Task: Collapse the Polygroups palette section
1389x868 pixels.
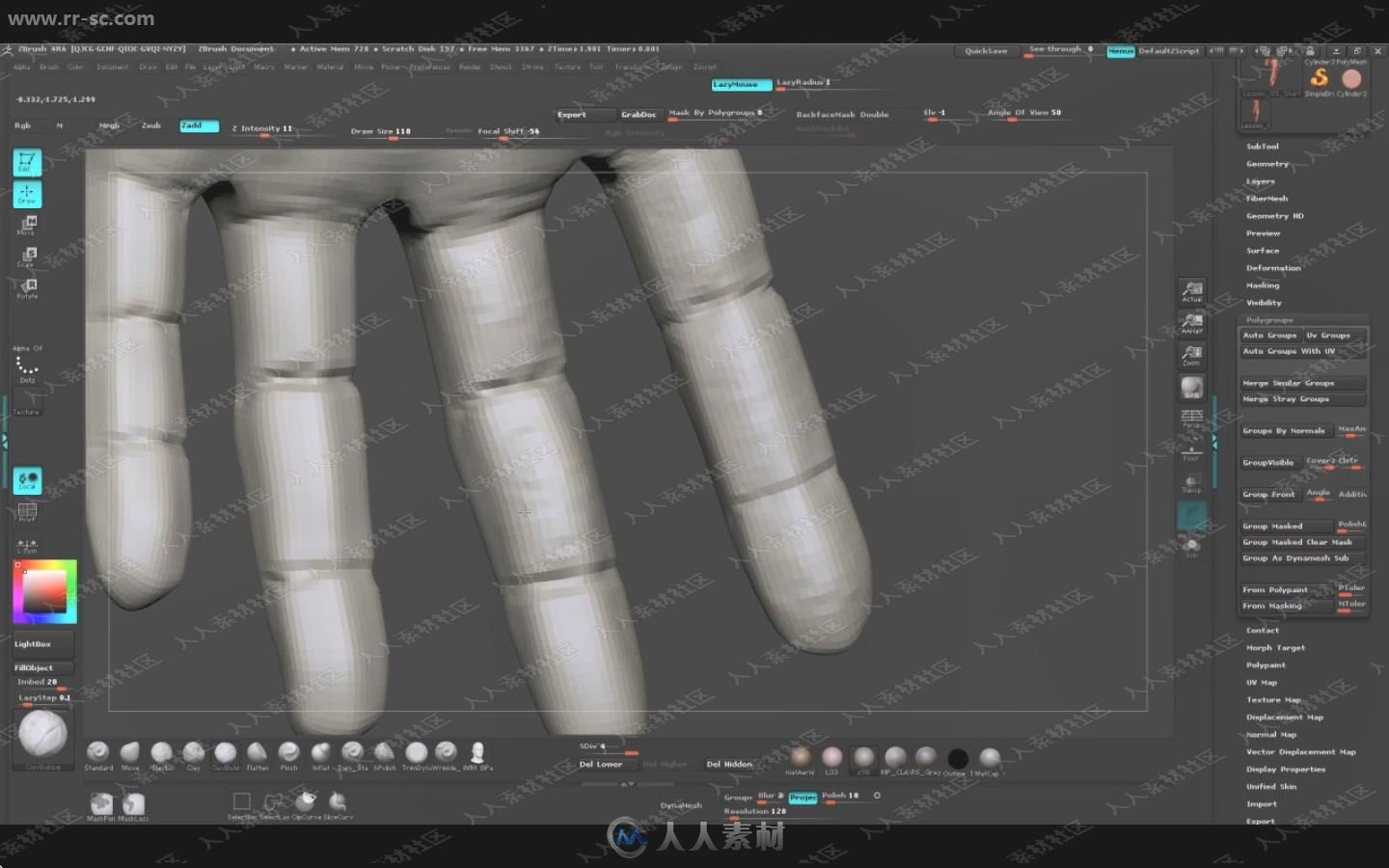Action: 1269,320
